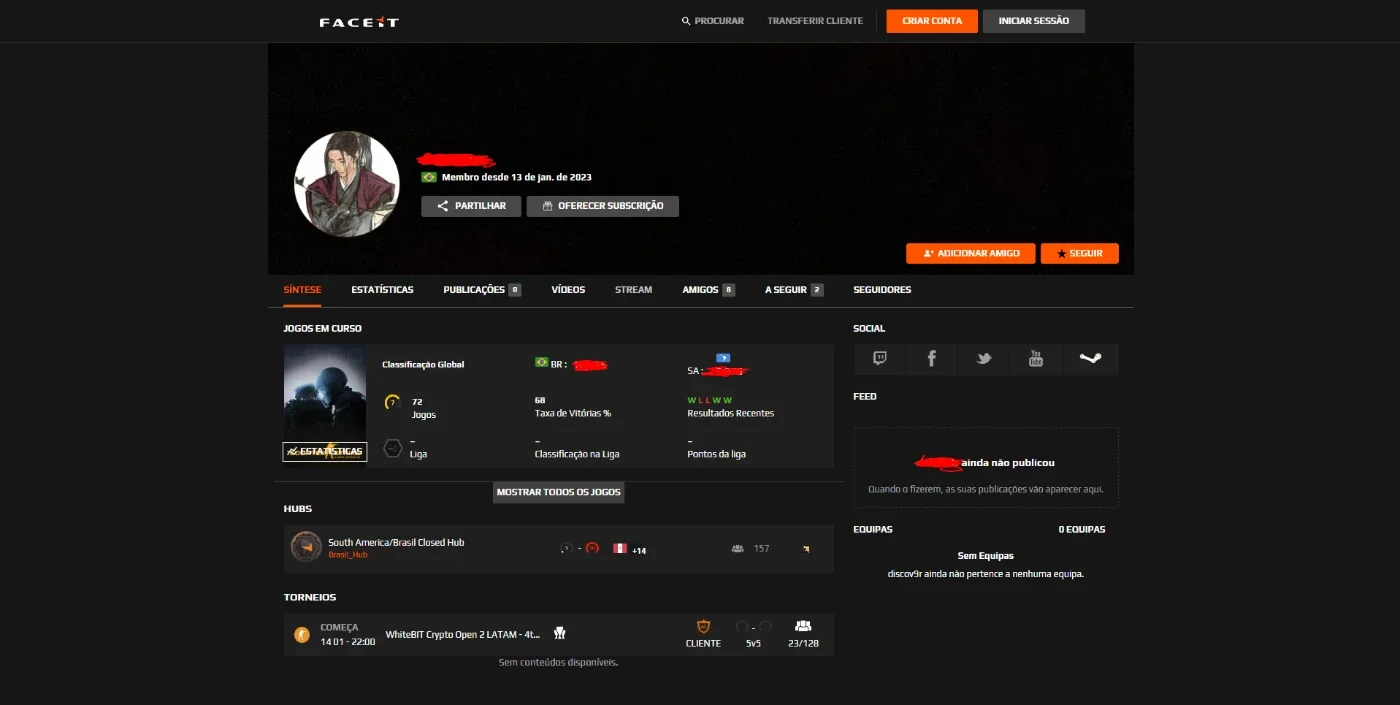Click the Brasil_Hub orange link
Image resolution: width=1400 pixels, height=705 pixels.
coord(347,555)
